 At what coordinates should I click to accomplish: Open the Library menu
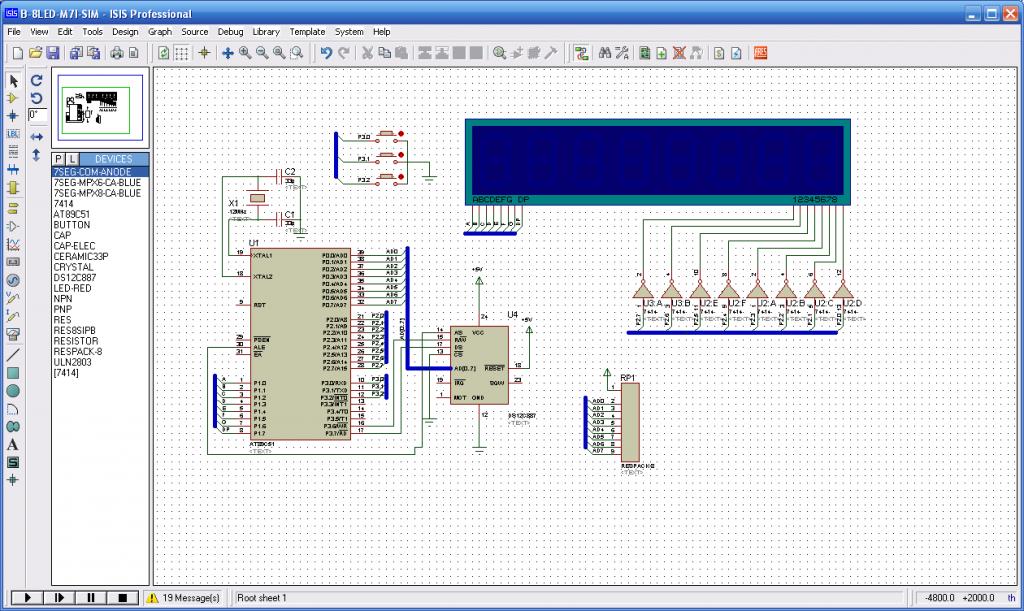point(266,32)
